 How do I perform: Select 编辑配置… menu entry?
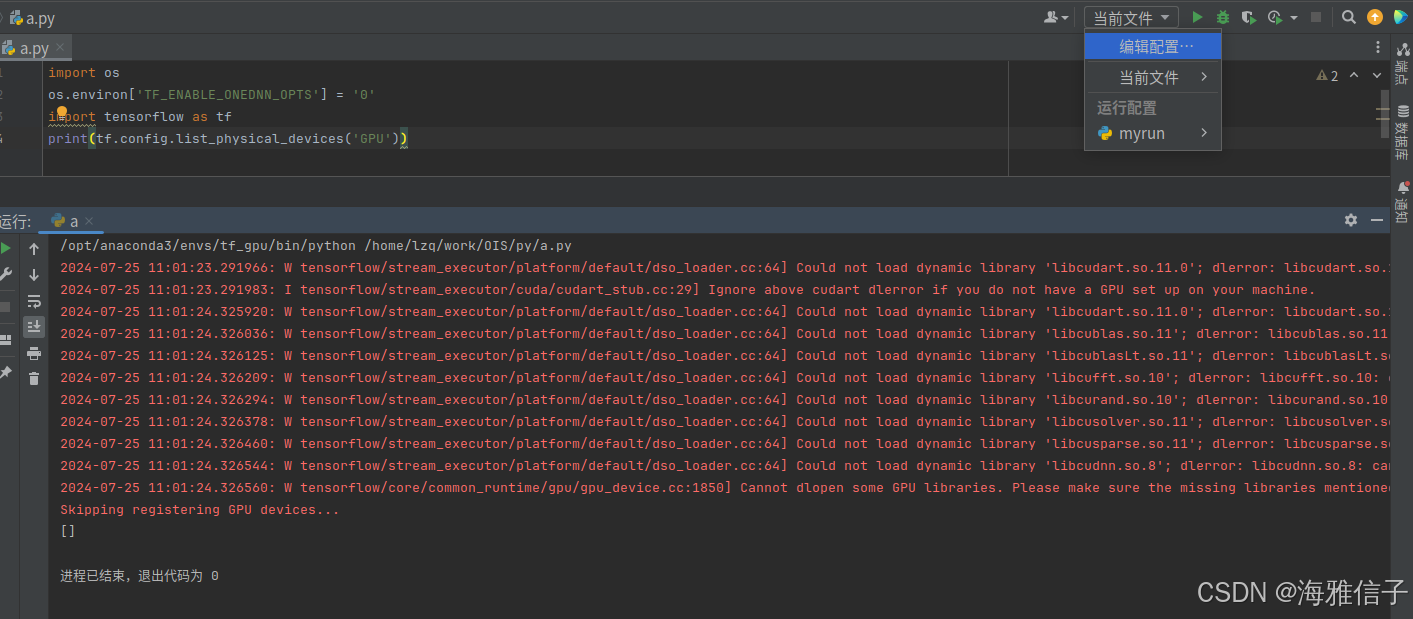[x=1155, y=47]
